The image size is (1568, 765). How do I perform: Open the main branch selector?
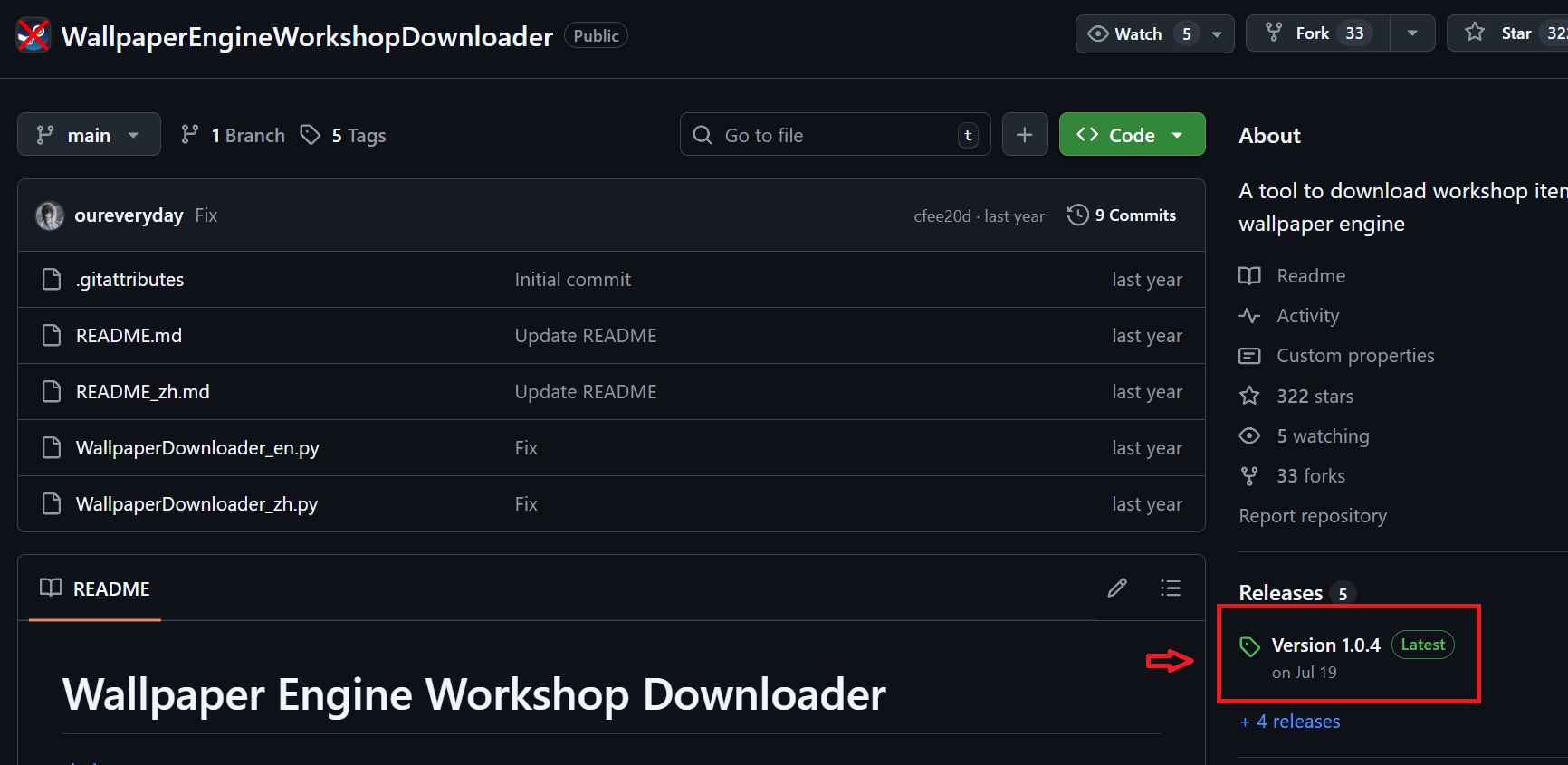pos(89,135)
